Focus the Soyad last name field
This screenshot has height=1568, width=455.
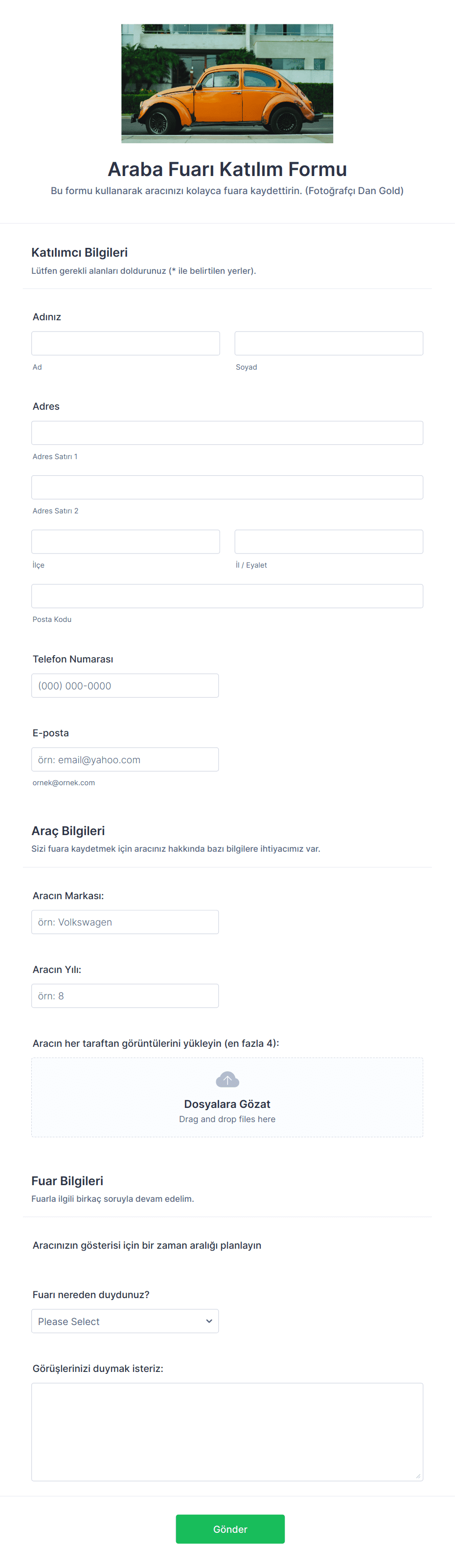[x=329, y=343]
